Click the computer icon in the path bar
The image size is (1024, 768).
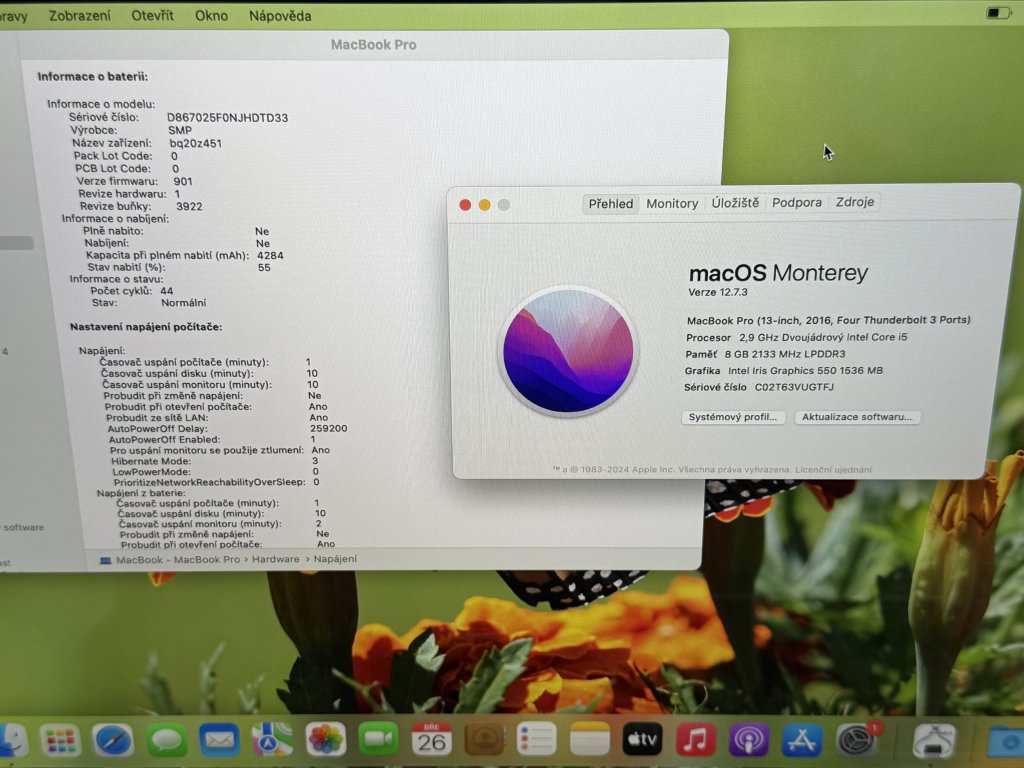[x=106, y=560]
